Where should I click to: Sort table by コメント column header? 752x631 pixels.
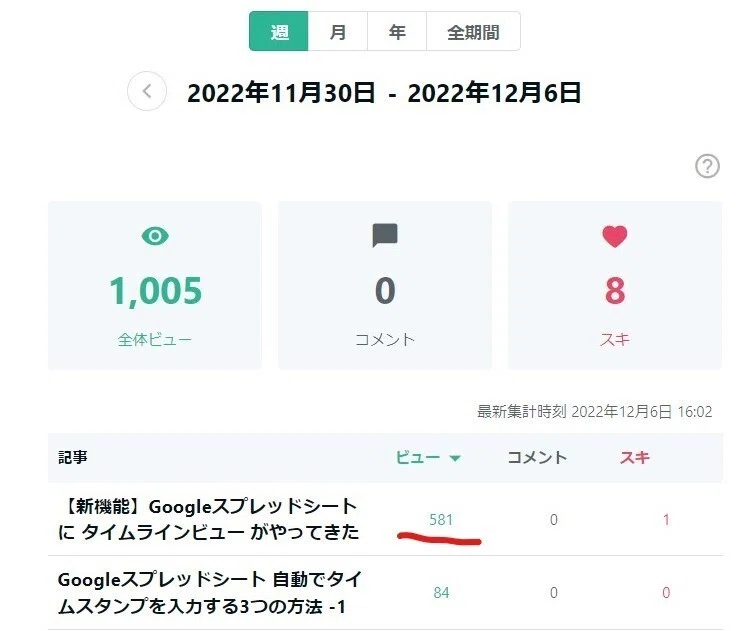coord(537,457)
